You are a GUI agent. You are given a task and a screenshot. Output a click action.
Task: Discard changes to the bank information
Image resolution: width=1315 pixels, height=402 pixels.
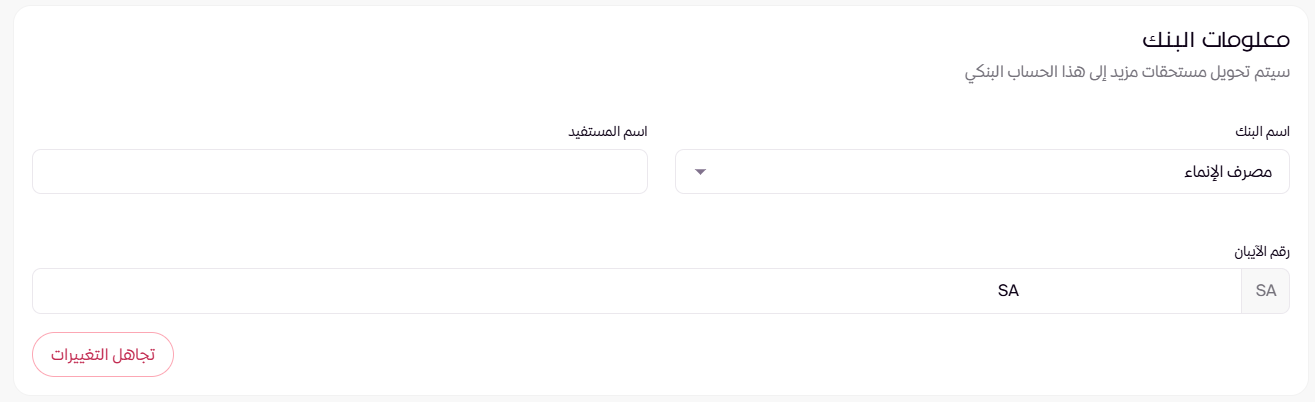coord(103,355)
